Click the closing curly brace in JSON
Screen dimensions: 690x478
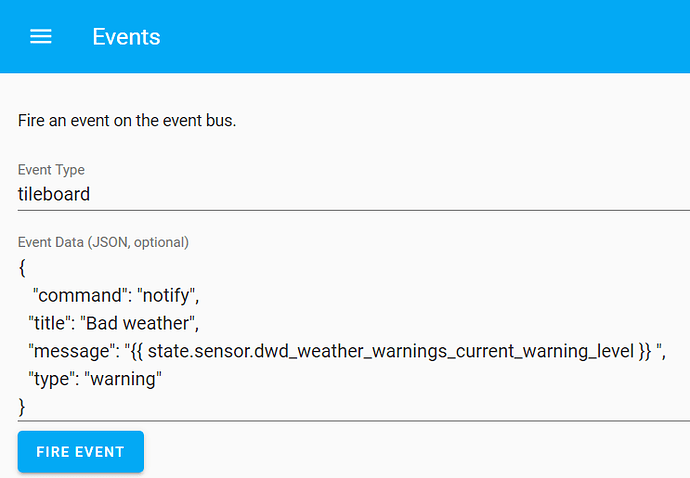pyautogui.click(x=22, y=406)
